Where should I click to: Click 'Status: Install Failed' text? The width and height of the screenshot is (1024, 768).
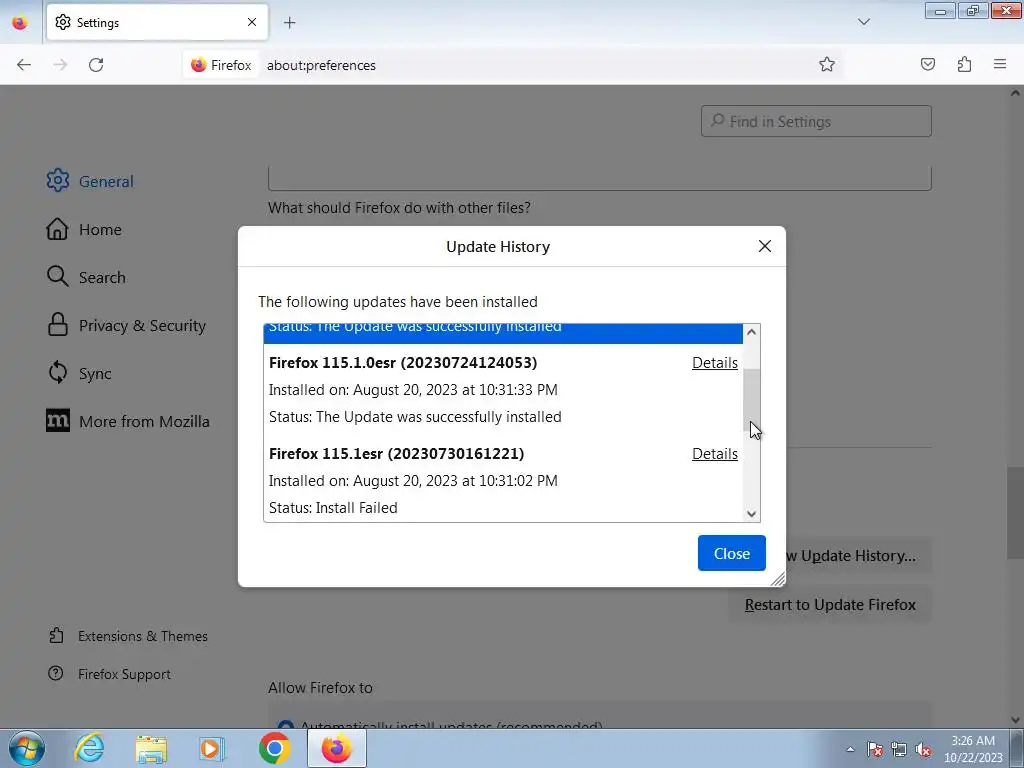(333, 507)
